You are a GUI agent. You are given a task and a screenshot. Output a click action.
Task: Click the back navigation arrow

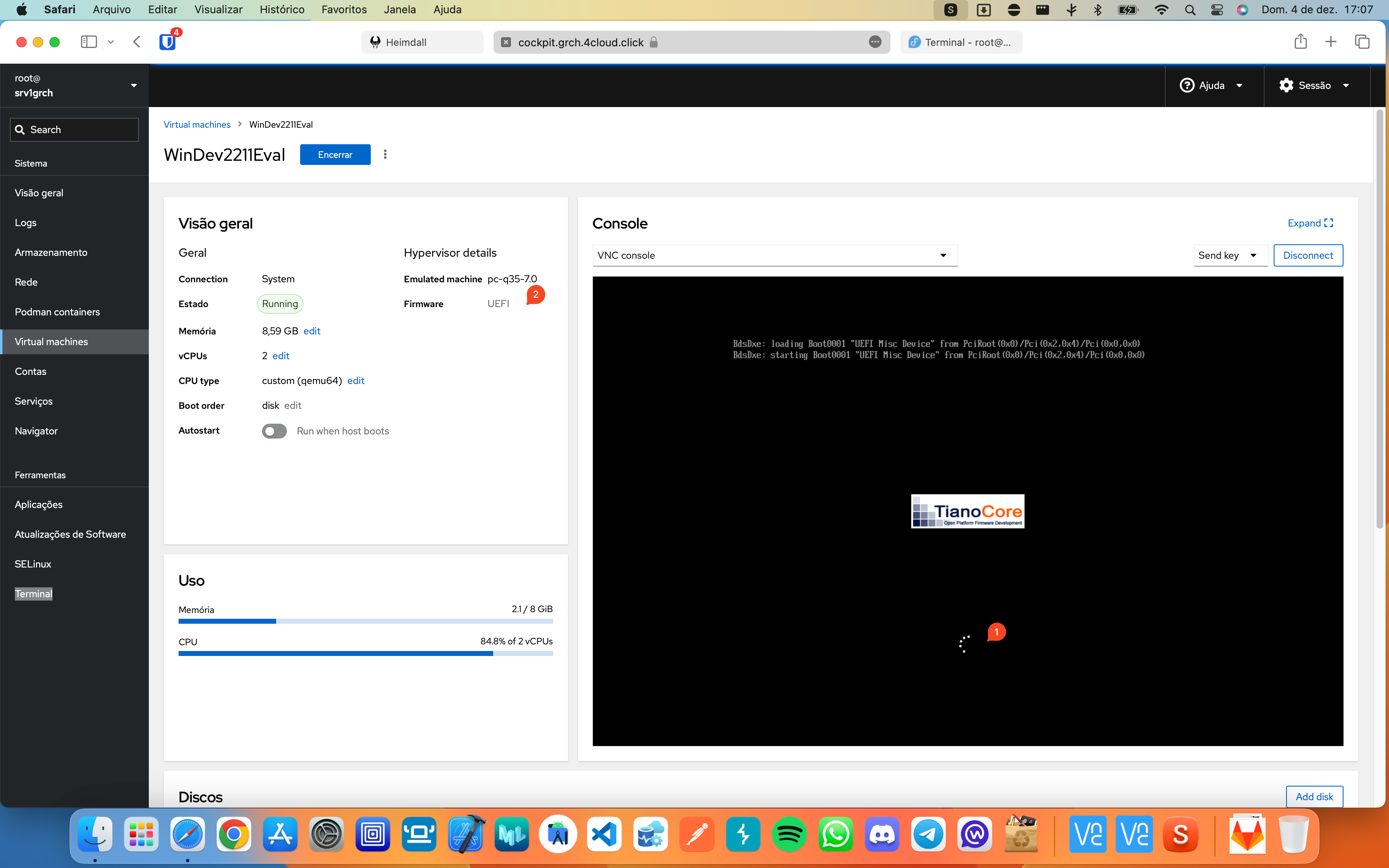point(136,42)
